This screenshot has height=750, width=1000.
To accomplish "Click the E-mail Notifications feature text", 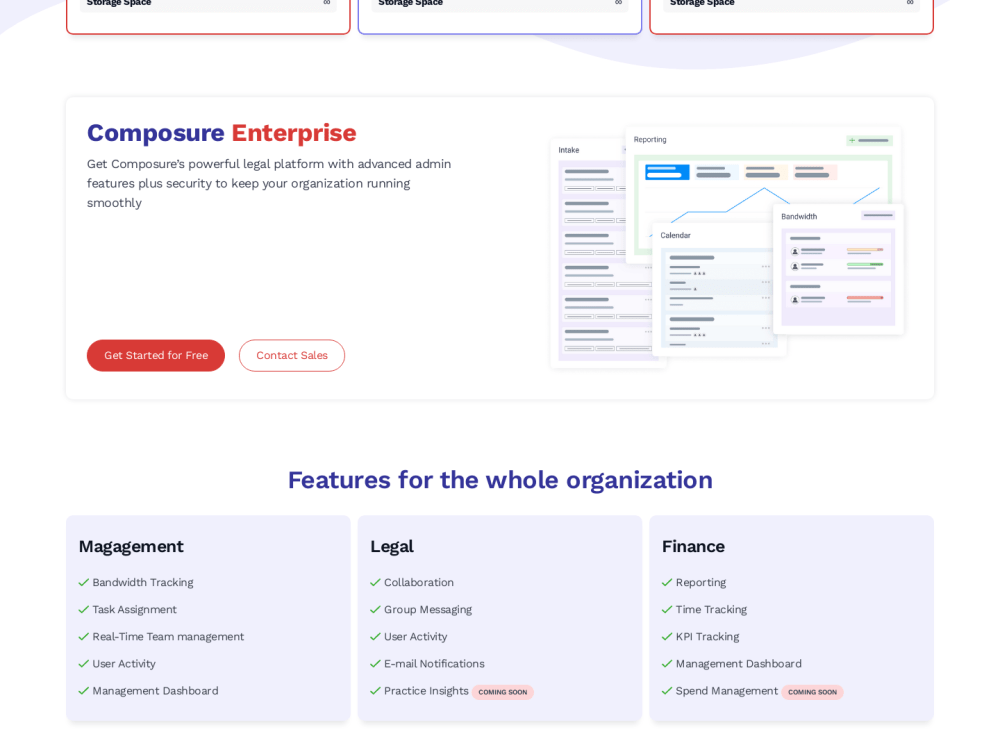I will pyautogui.click(x=434, y=664).
